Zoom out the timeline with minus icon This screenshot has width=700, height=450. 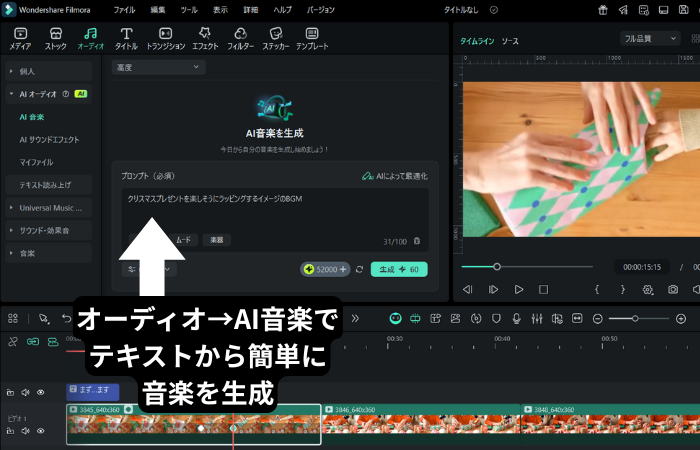pyautogui.click(x=597, y=319)
